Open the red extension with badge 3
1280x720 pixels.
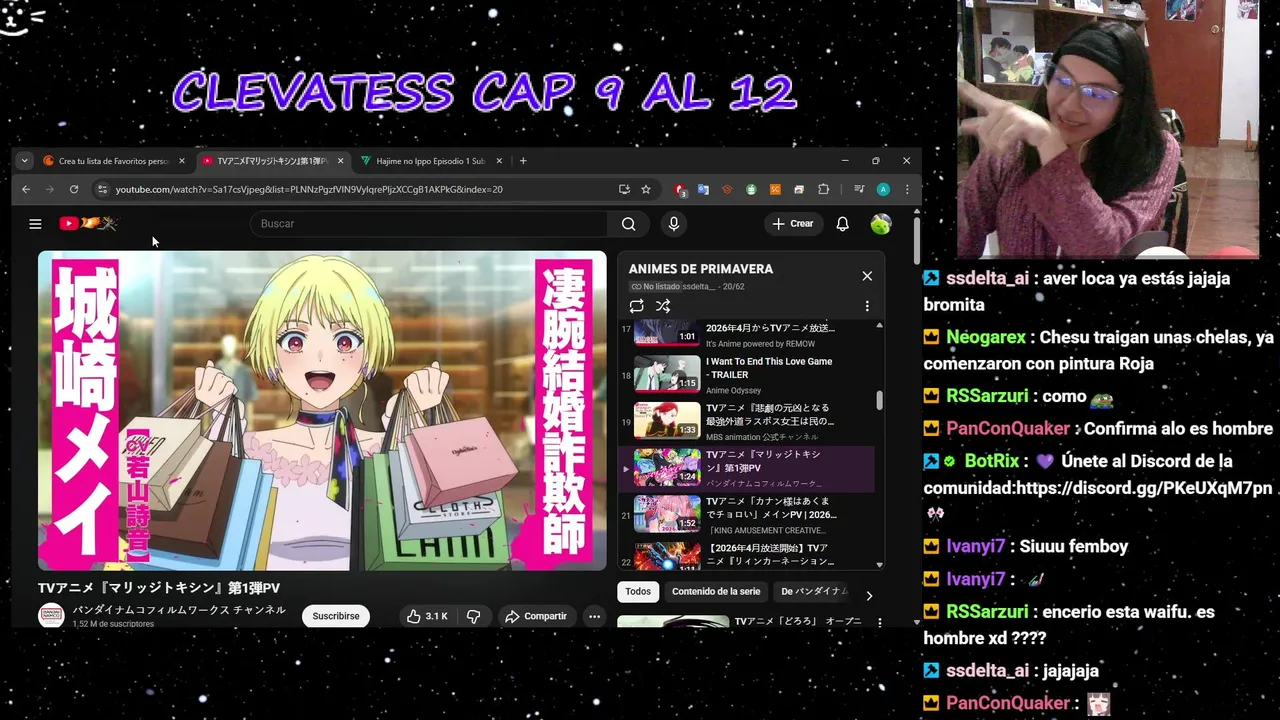point(681,189)
